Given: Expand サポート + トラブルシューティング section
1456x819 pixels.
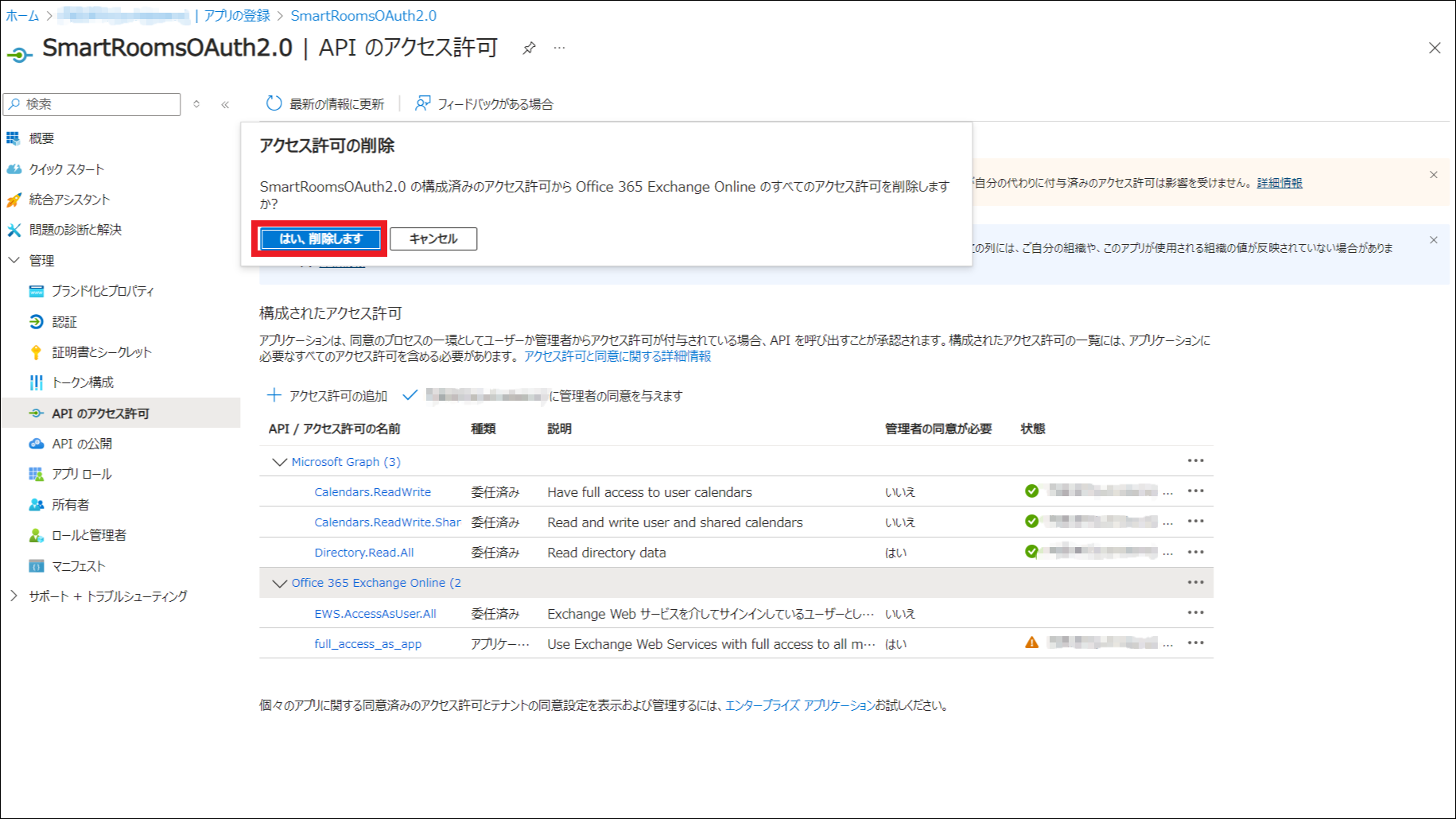Looking at the screenshot, I should (x=14, y=596).
